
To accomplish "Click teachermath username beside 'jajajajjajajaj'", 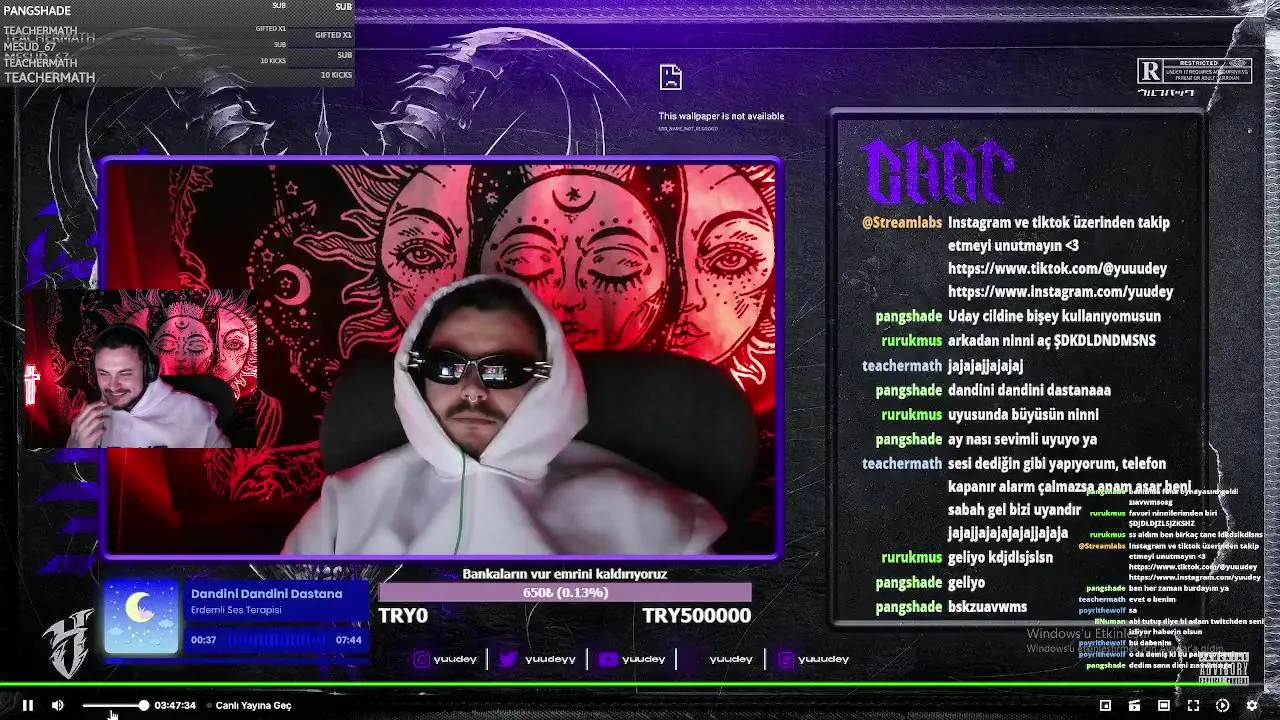I will (902, 366).
